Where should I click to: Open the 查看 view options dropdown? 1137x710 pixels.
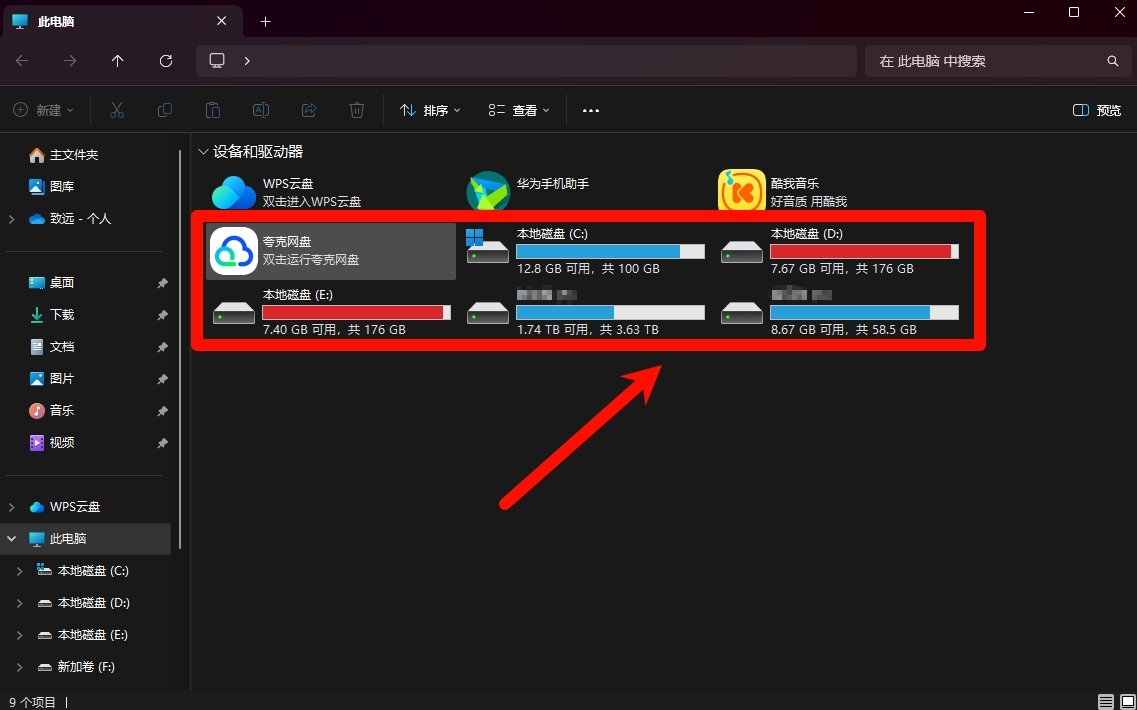pyautogui.click(x=518, y=110)
